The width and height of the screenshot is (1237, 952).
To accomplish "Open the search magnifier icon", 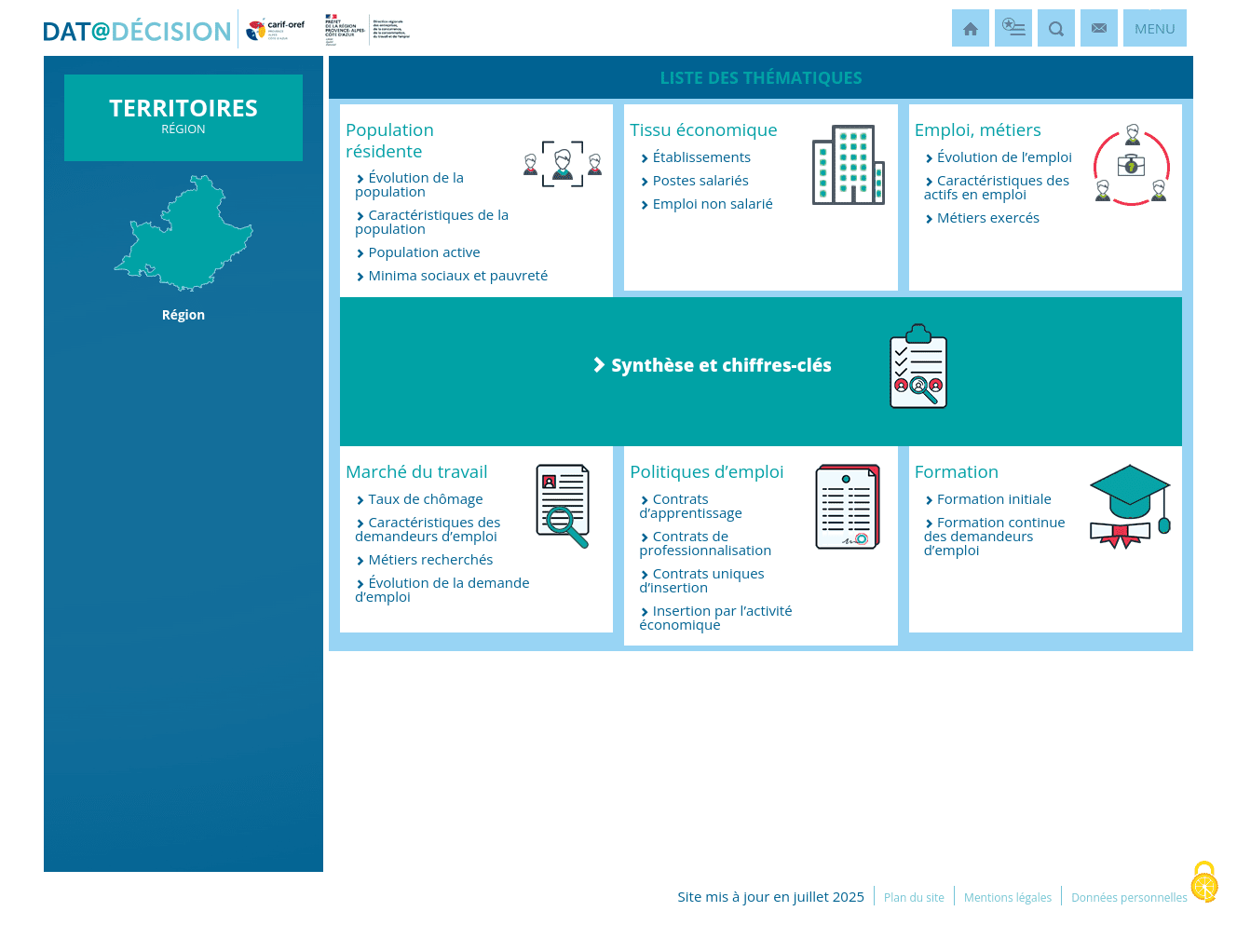I will tap(1055, 29).
